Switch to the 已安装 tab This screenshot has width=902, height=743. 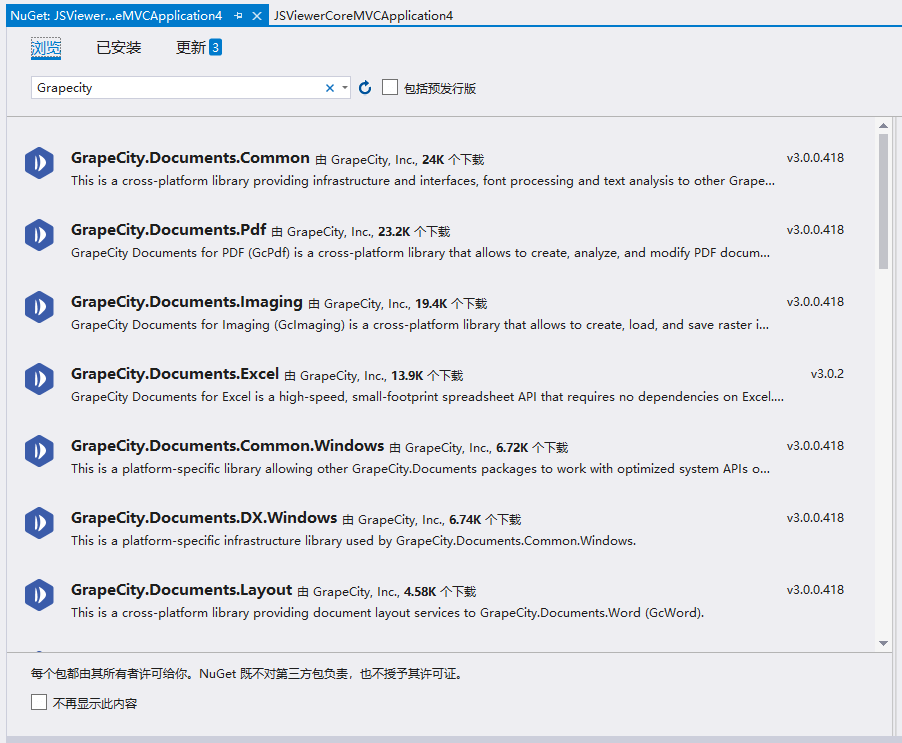119,48
